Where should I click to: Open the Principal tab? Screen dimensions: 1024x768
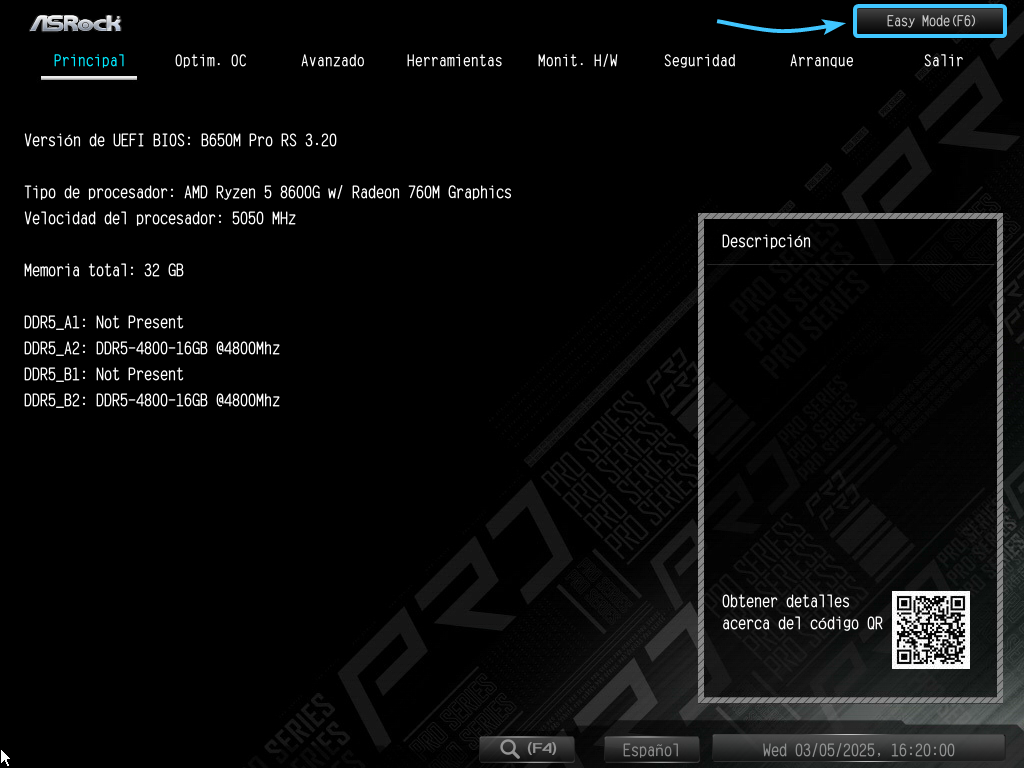[89, 61]
